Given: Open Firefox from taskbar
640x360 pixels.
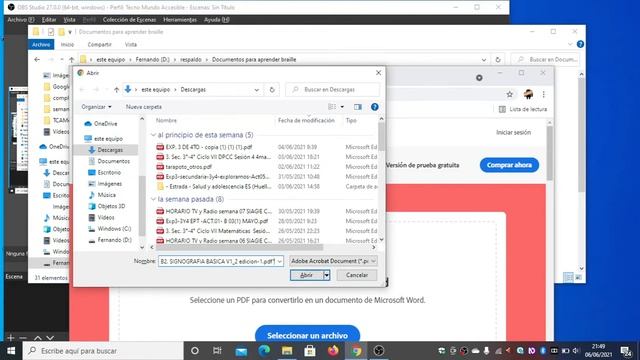Looking at the screenshot, I should tap(333, 351).
